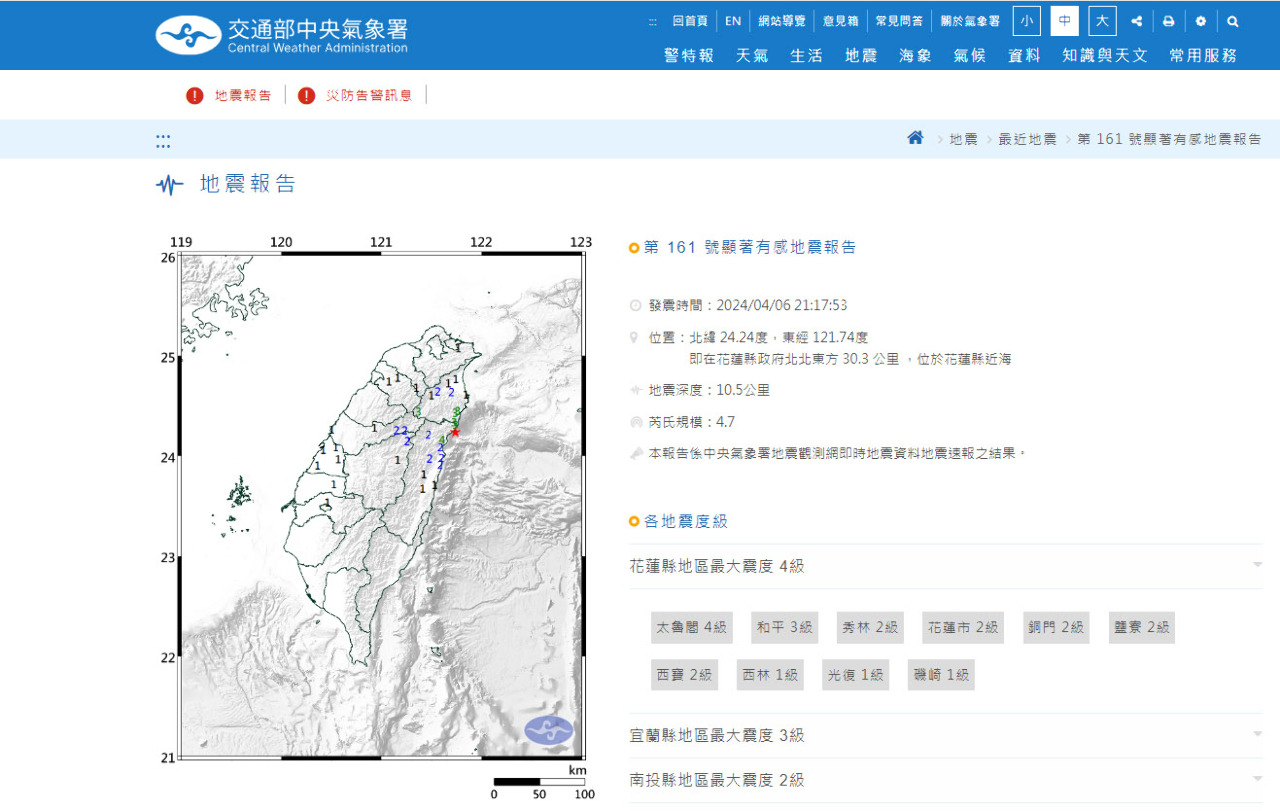Open the 海象 menu
Screen dimensions: 1280x811
click(915, 56)
